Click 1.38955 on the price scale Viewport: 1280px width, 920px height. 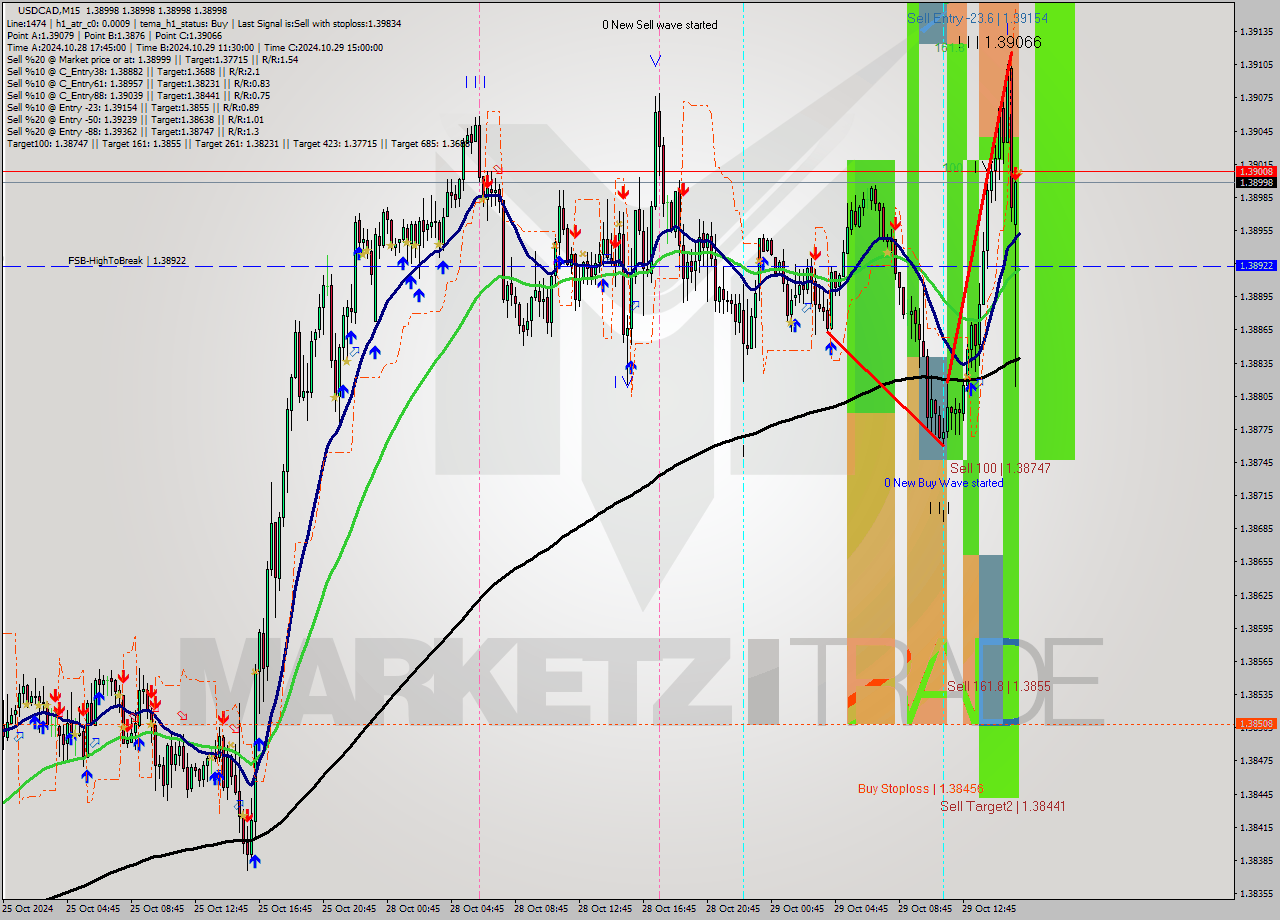coord(1255,231)
